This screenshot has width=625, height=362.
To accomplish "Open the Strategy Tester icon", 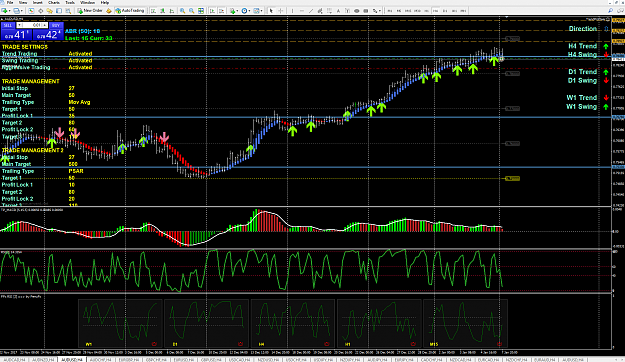I will (68, 11).
